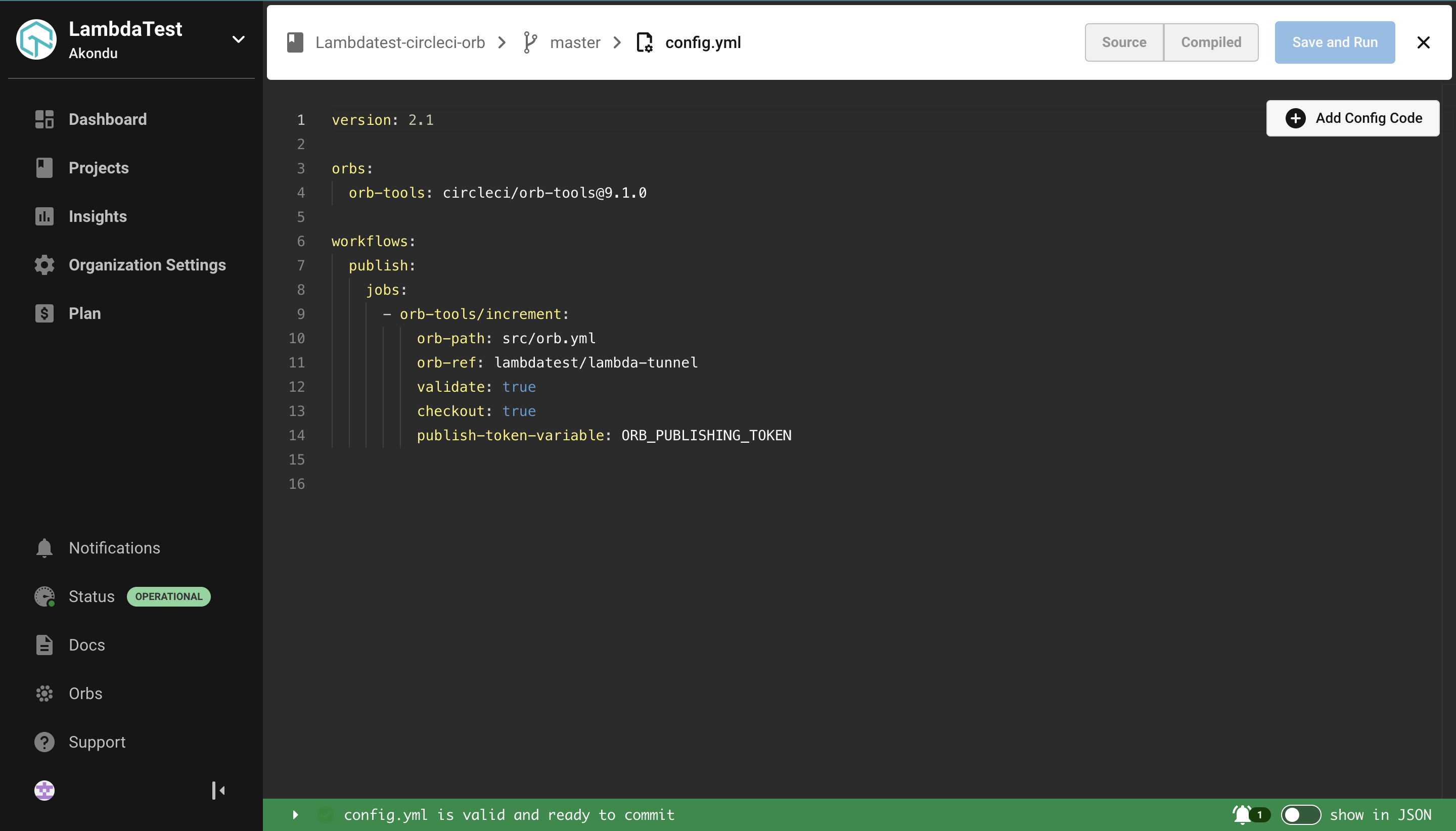The height and width of the screenshot is (831, 1456).
Task: Collapse the sidebar navigation panel
Action: (218, 791)
